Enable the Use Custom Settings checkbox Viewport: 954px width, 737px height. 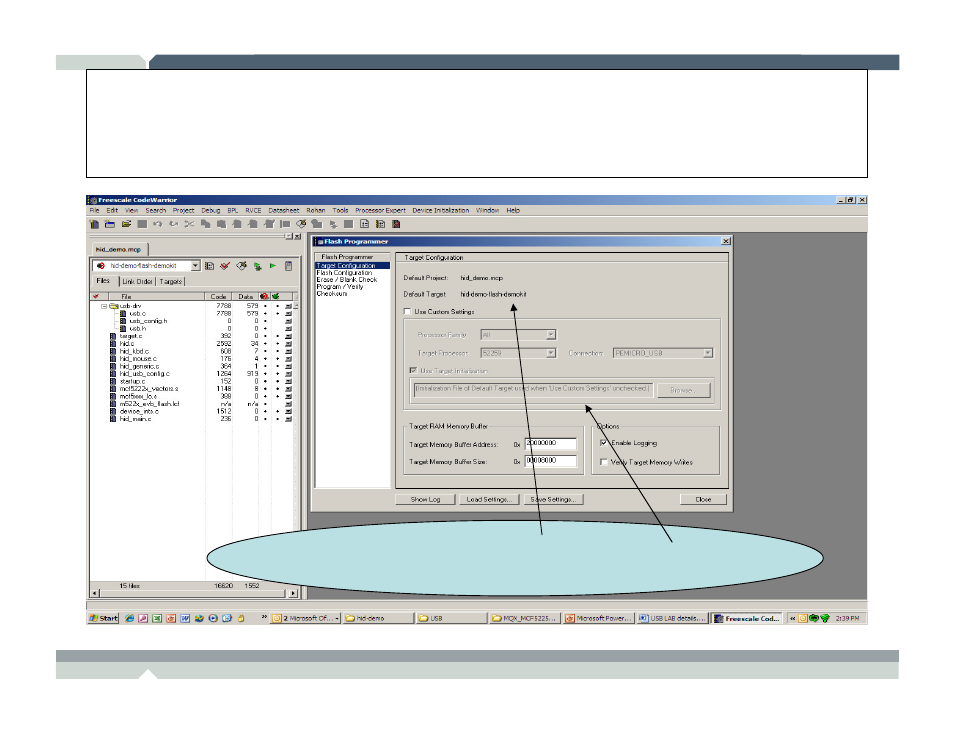tap(407, 312)
